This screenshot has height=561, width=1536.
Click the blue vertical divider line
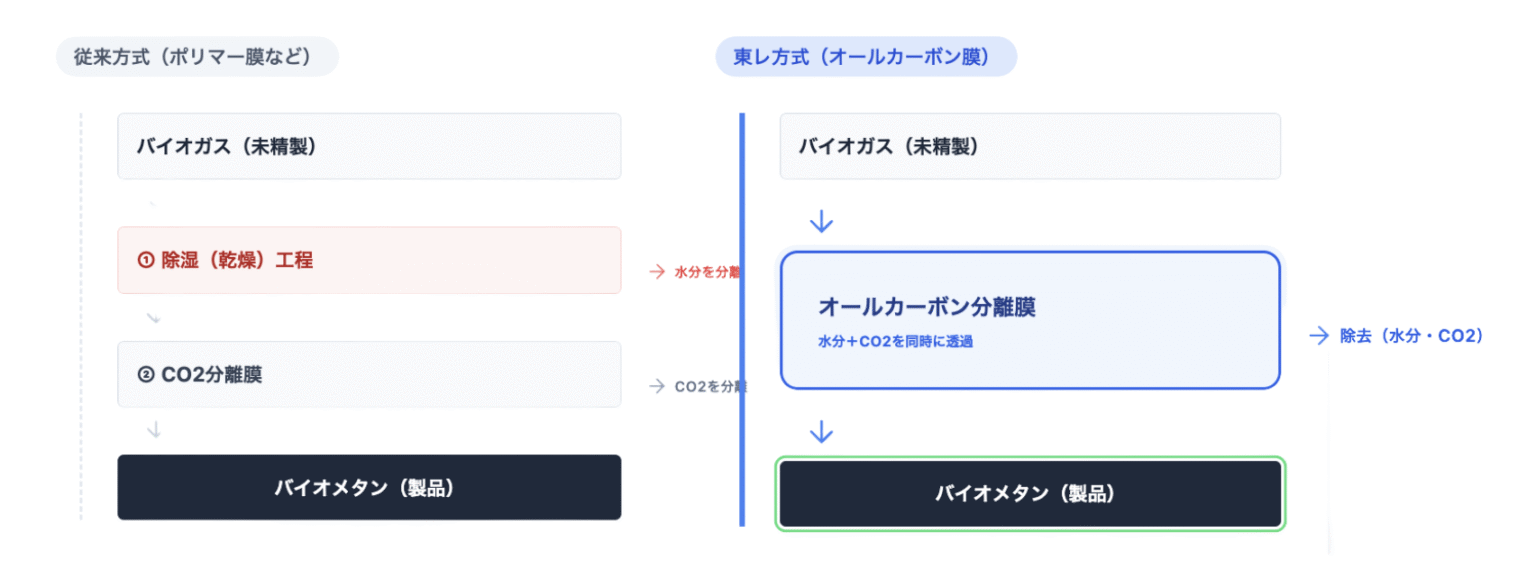742,320
